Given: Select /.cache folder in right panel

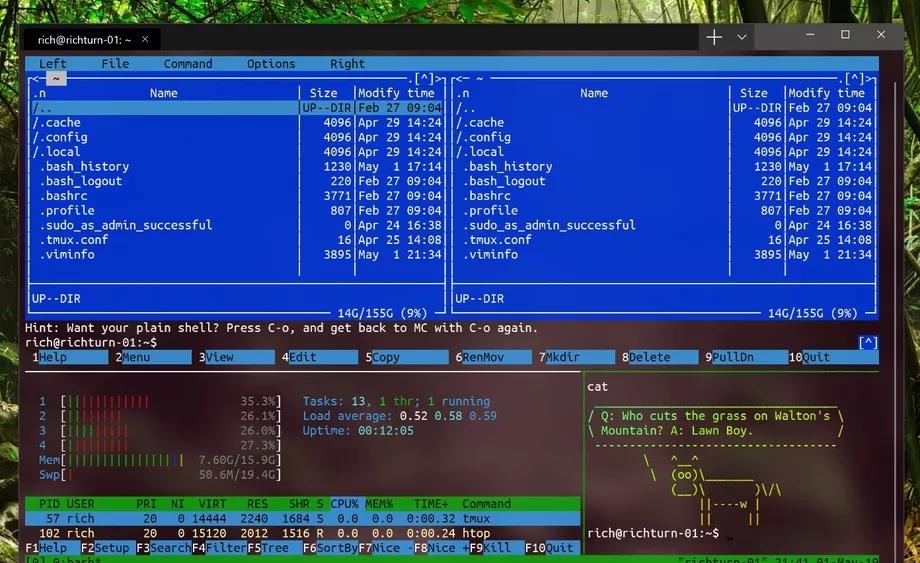Looking at the screenshot, I should point(664,123).
